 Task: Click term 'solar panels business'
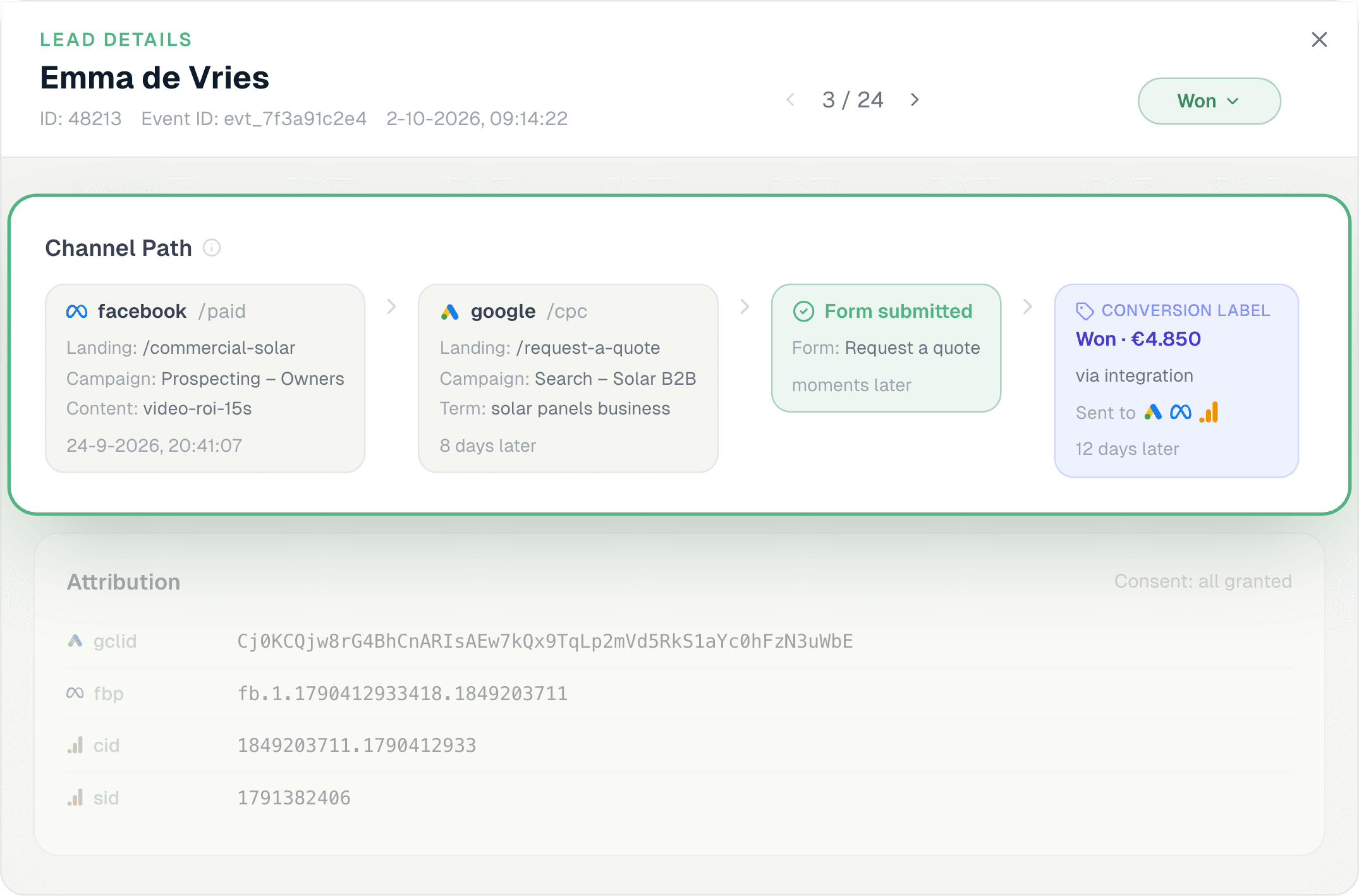click(581, 409)
